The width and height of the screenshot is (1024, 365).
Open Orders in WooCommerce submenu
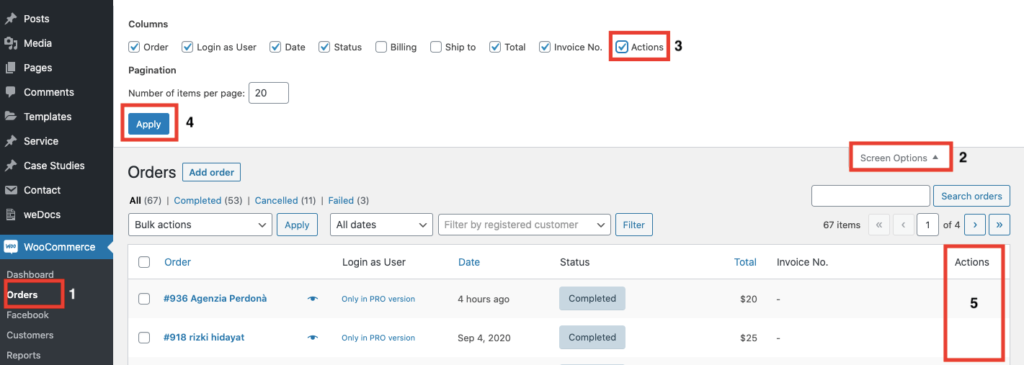(x=22, y=294)
